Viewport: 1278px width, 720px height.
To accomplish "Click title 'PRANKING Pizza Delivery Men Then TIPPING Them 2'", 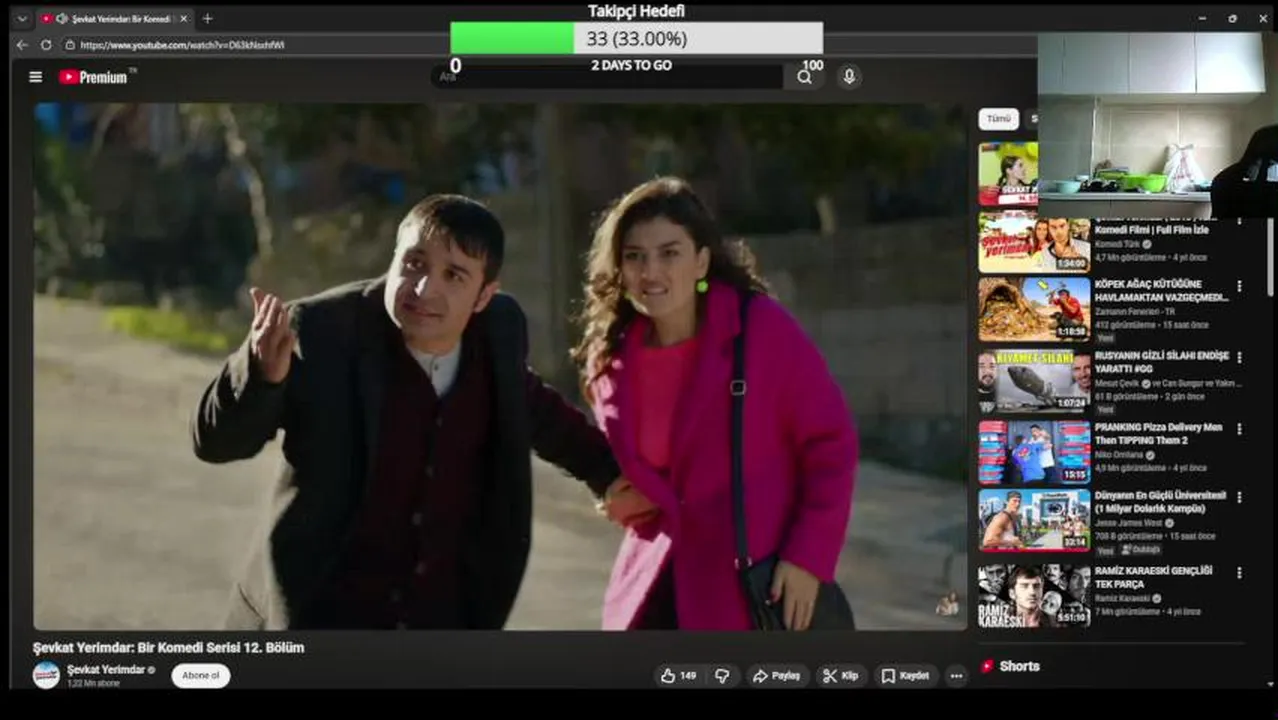I will (x=1158, y=433).
